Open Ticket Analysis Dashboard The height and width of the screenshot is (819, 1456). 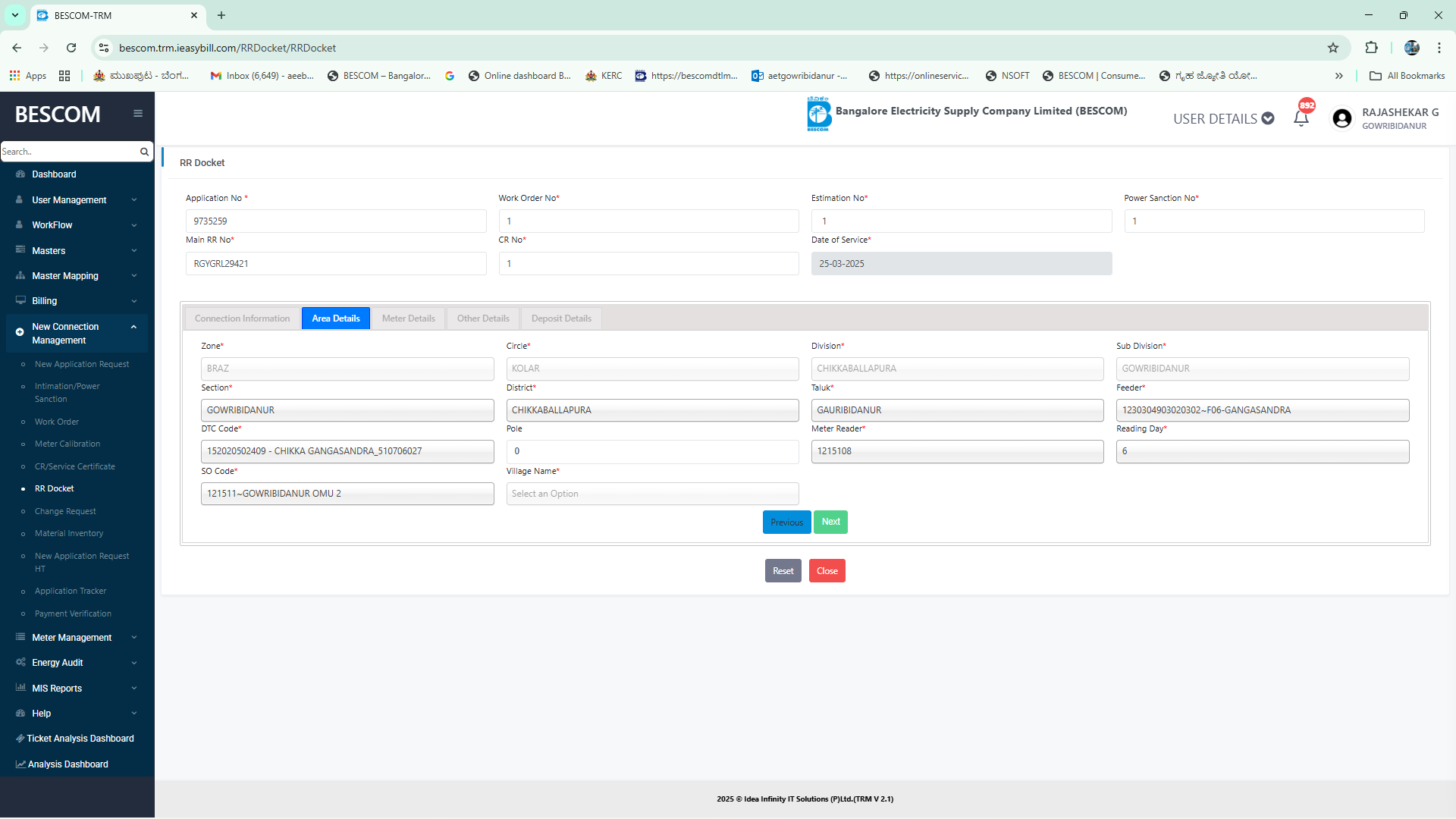[x=80, y=739]
